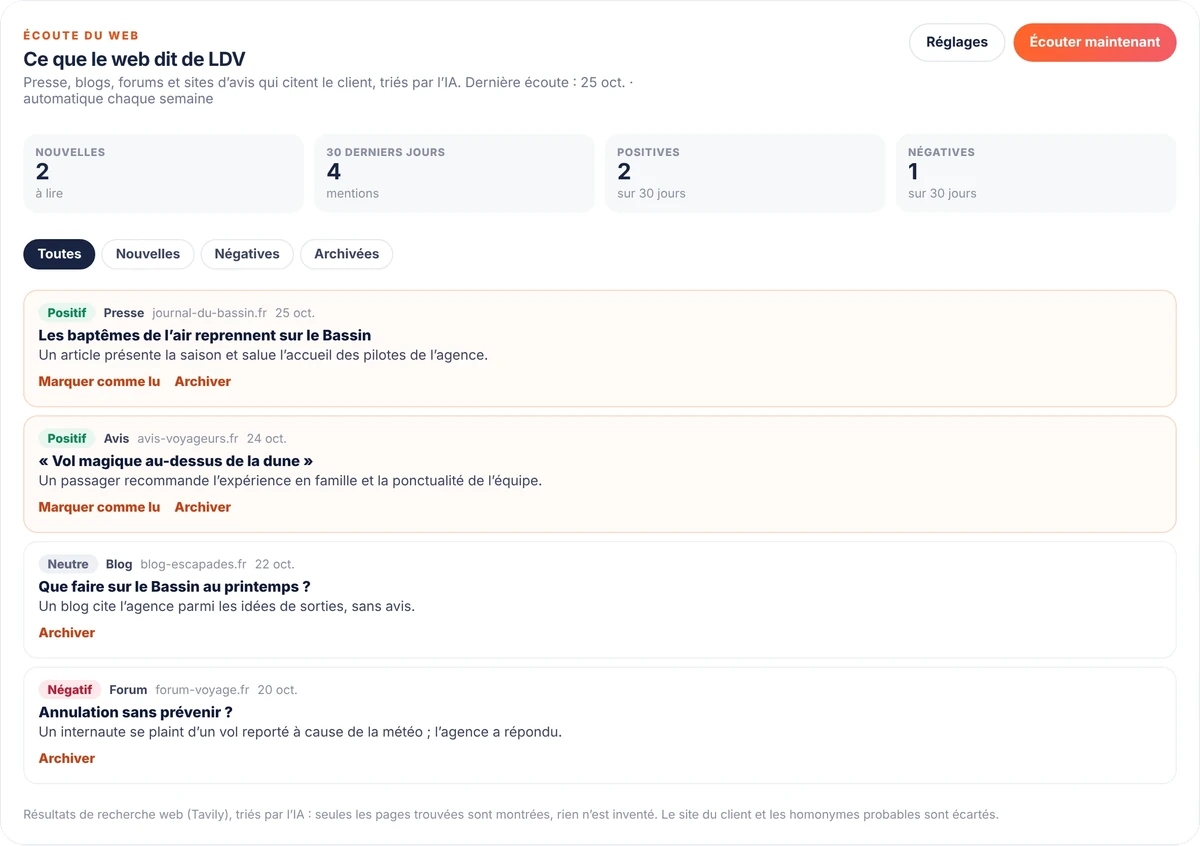Switch to the Nouvelles filter tab
The height and width of the screenshot is (846, 1200).
click(x=148, y=254)
